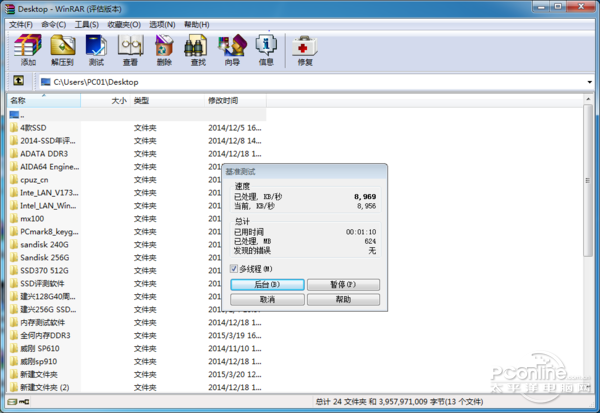The width and height of the screenshot is (600, 413).
Task: Click the scrollbar up arrow
Action: pyautogui.click(x=588, y=99)
